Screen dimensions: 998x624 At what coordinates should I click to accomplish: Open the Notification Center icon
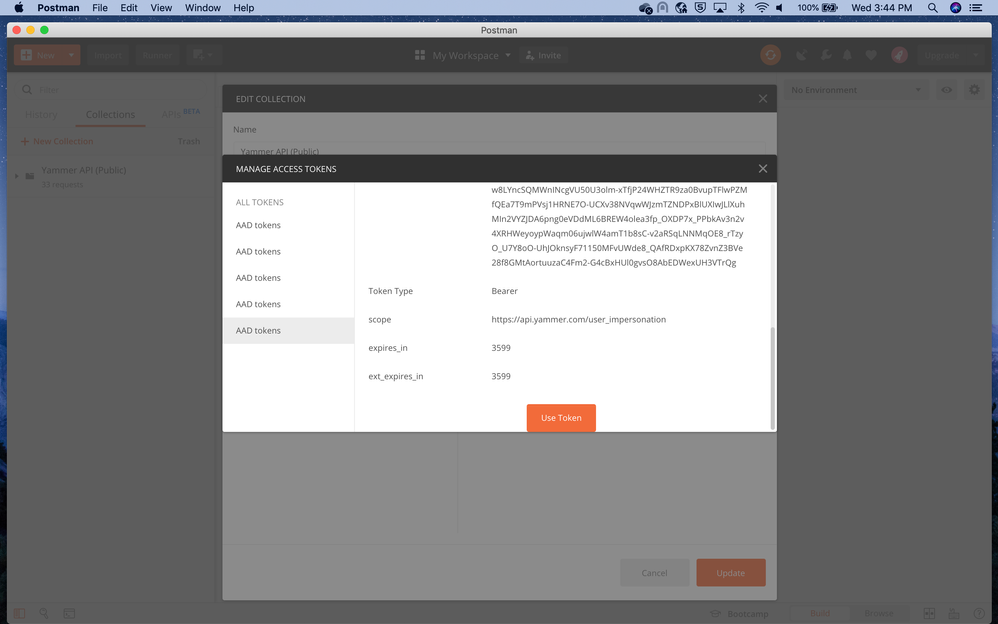(976, 8)
